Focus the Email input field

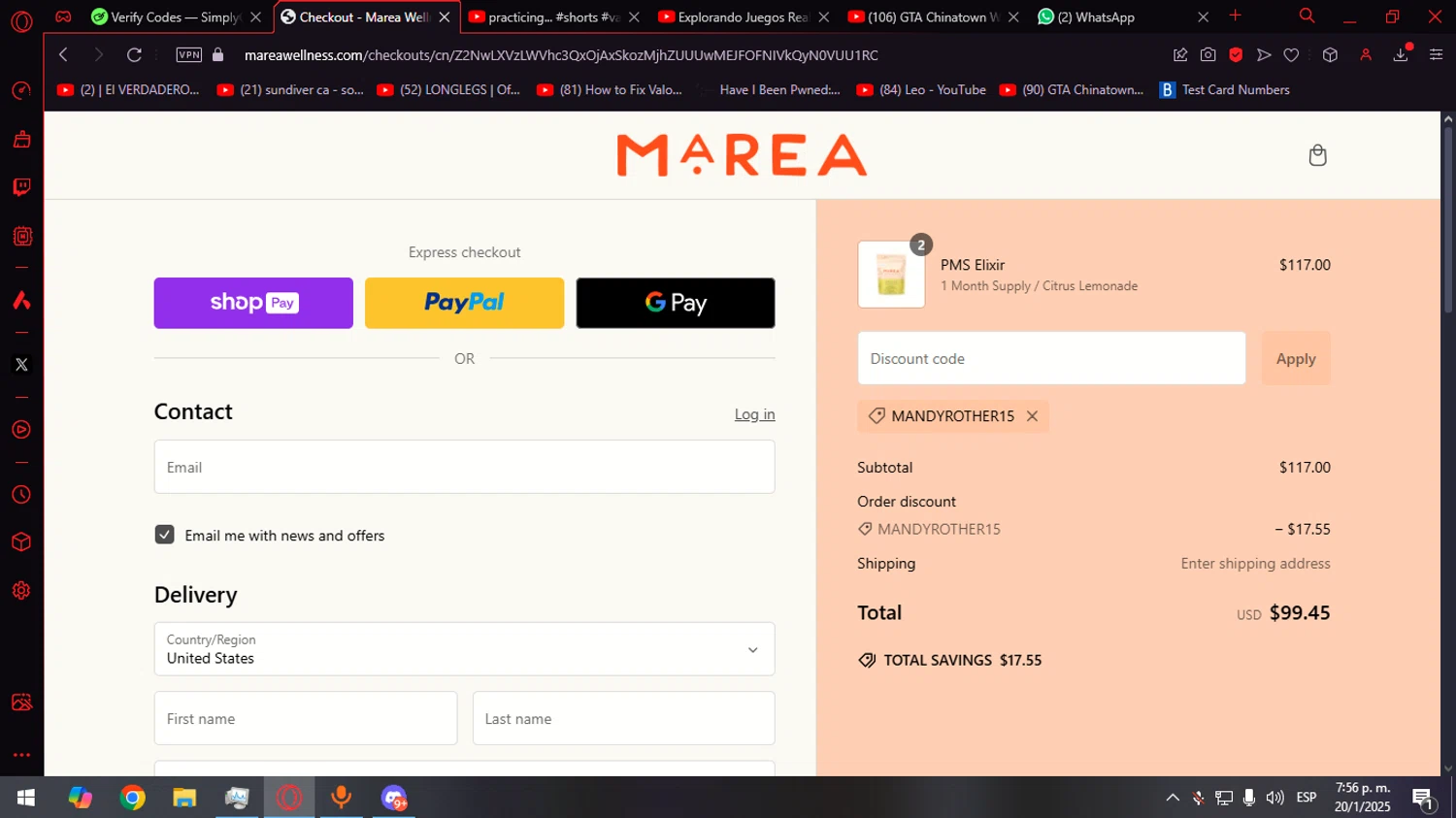(464, 467)
